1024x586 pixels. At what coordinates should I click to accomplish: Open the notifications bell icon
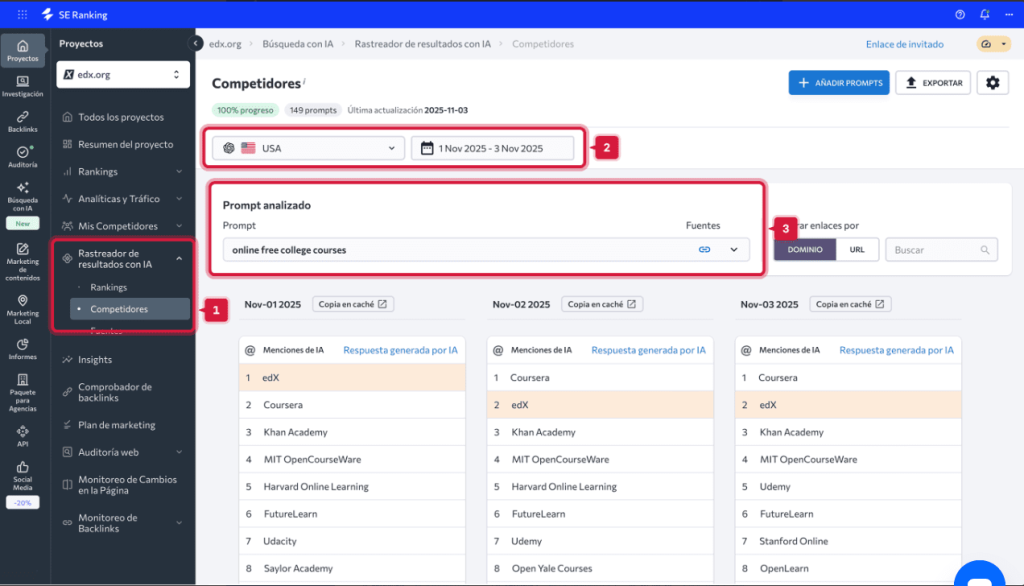click(985, 14)
